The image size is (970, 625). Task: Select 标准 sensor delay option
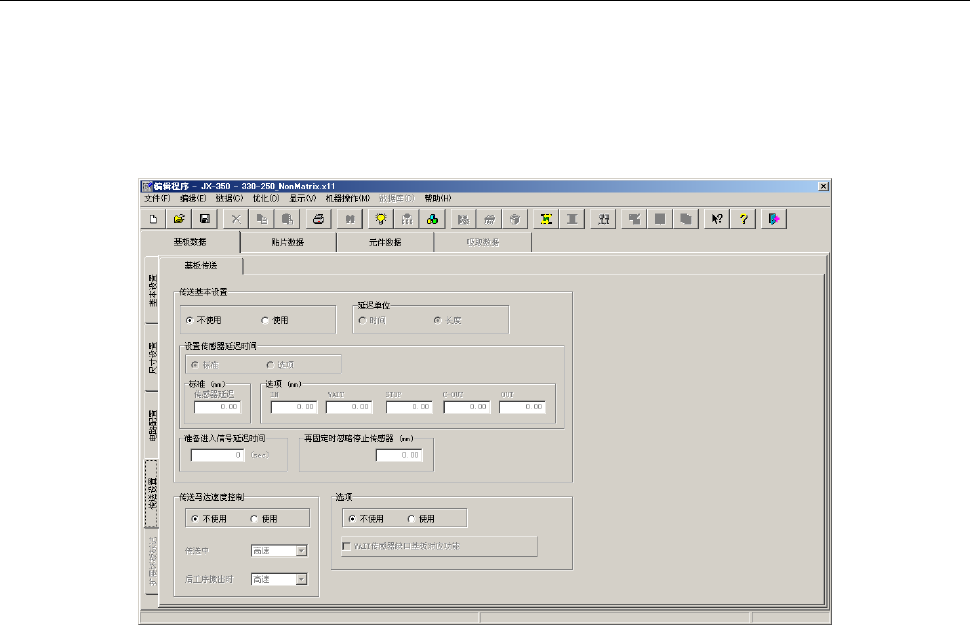coord(205,365)
